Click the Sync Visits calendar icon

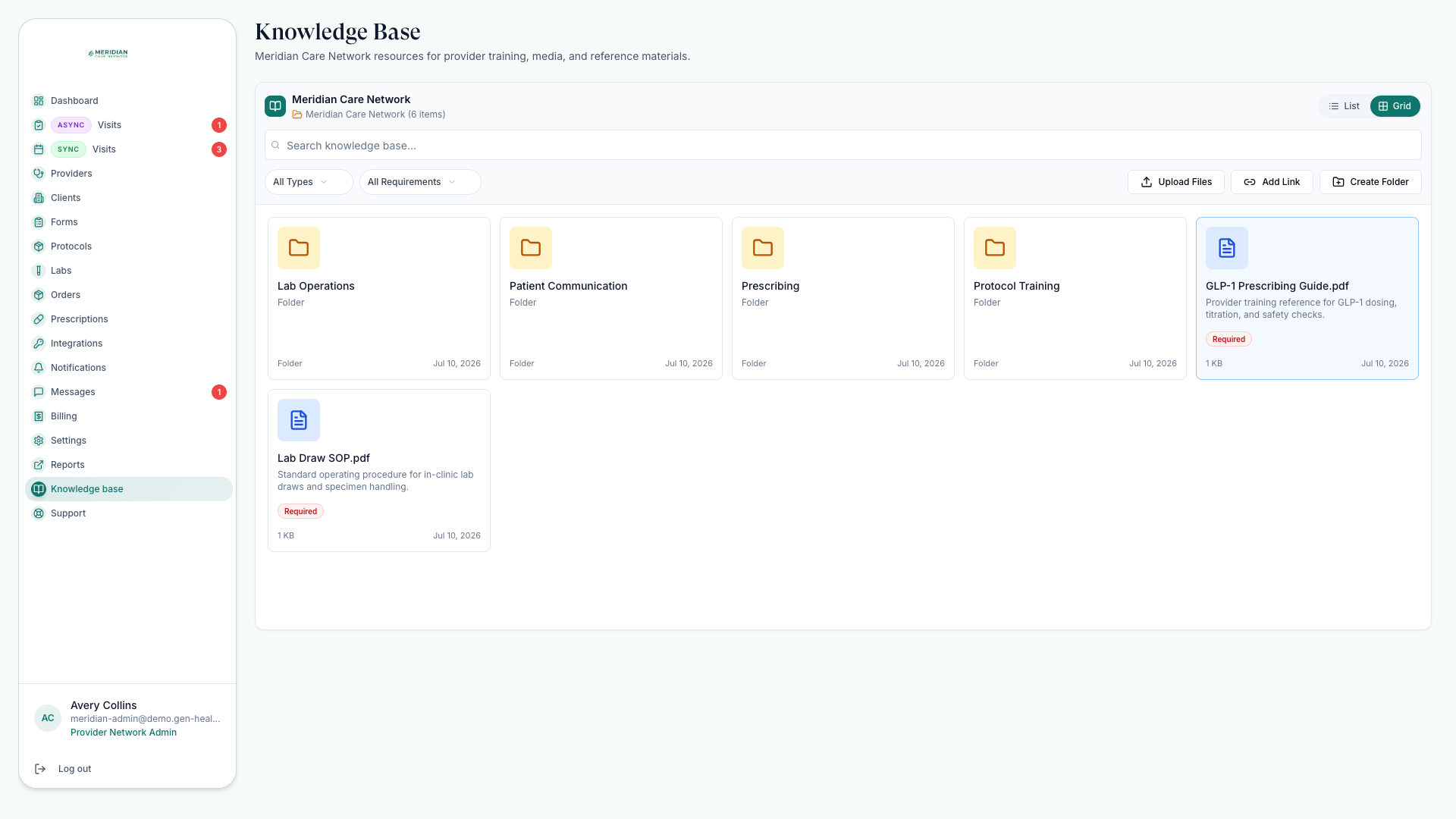pos(39,149)
